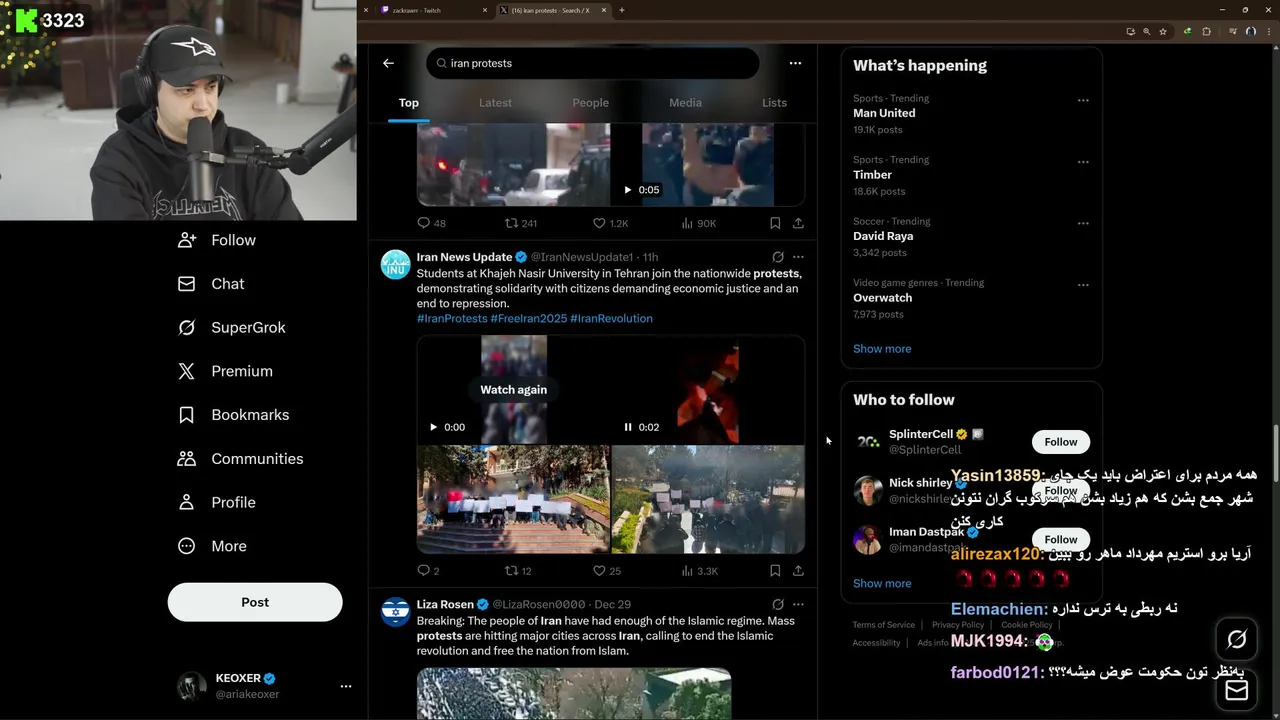Follow Iman Dastpak
1280x720 pixels.
click(1061, 539)
